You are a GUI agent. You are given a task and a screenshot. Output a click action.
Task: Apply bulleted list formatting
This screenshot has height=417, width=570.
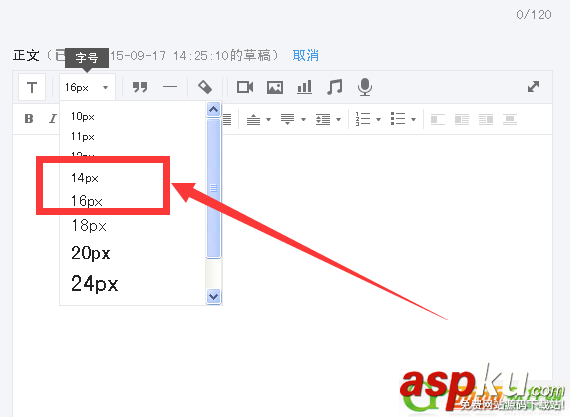398,119
